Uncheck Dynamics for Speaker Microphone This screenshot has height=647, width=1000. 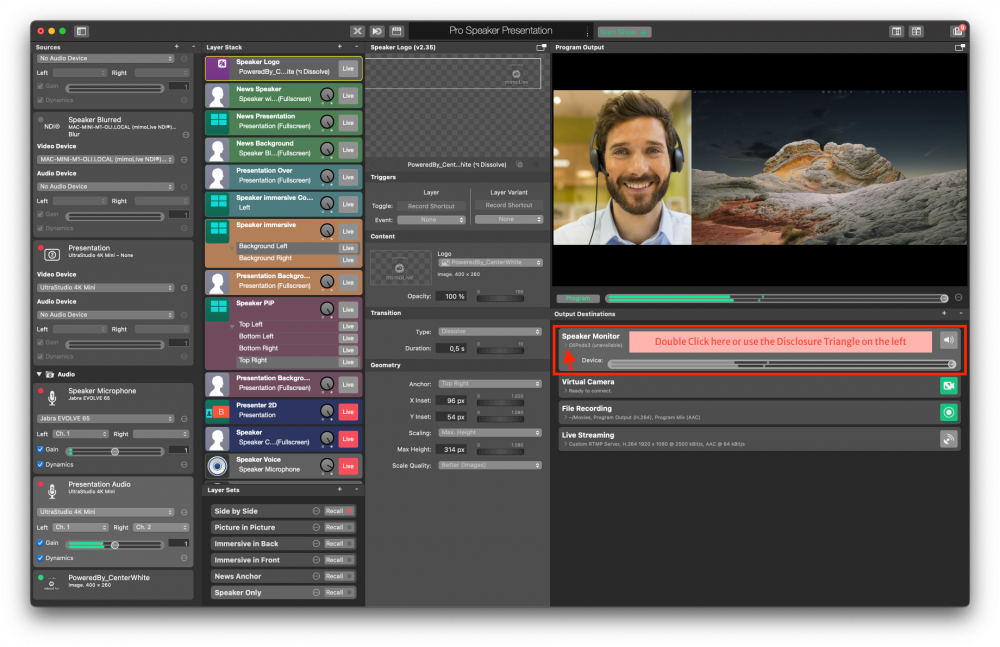pyautogui.click(x=40, y=465)
